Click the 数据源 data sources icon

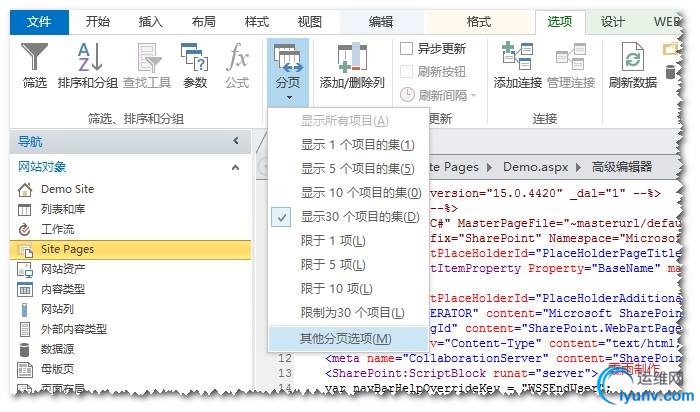(x=25, y=350)
